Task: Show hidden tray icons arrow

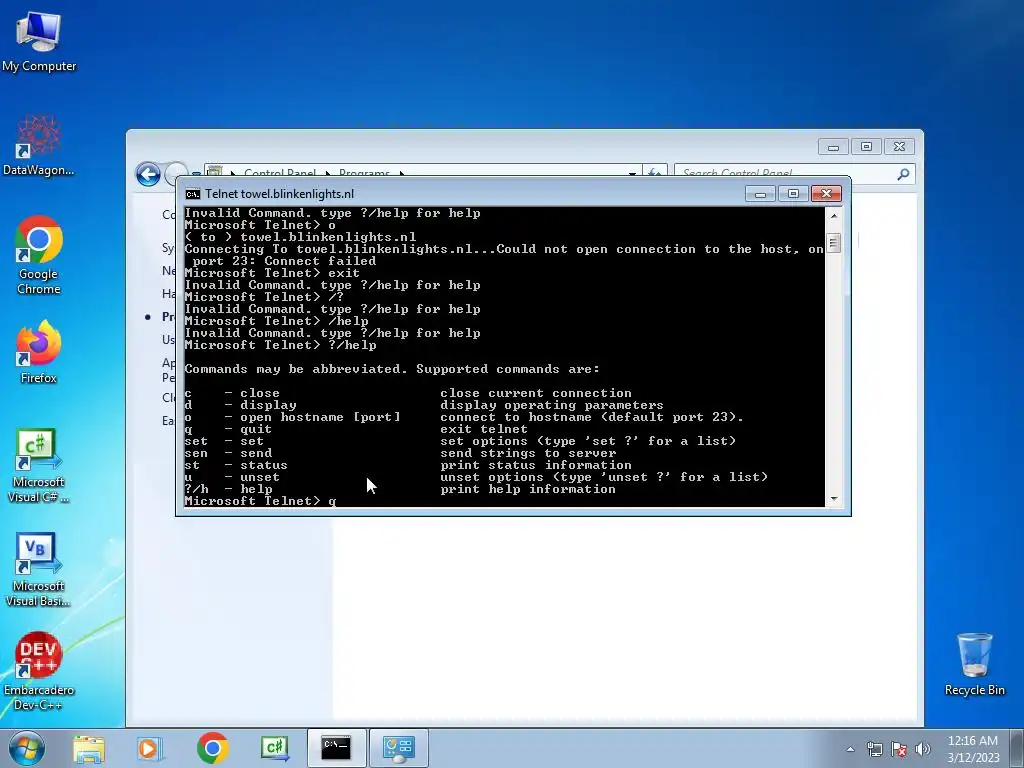Action: [x=850, y=749]
